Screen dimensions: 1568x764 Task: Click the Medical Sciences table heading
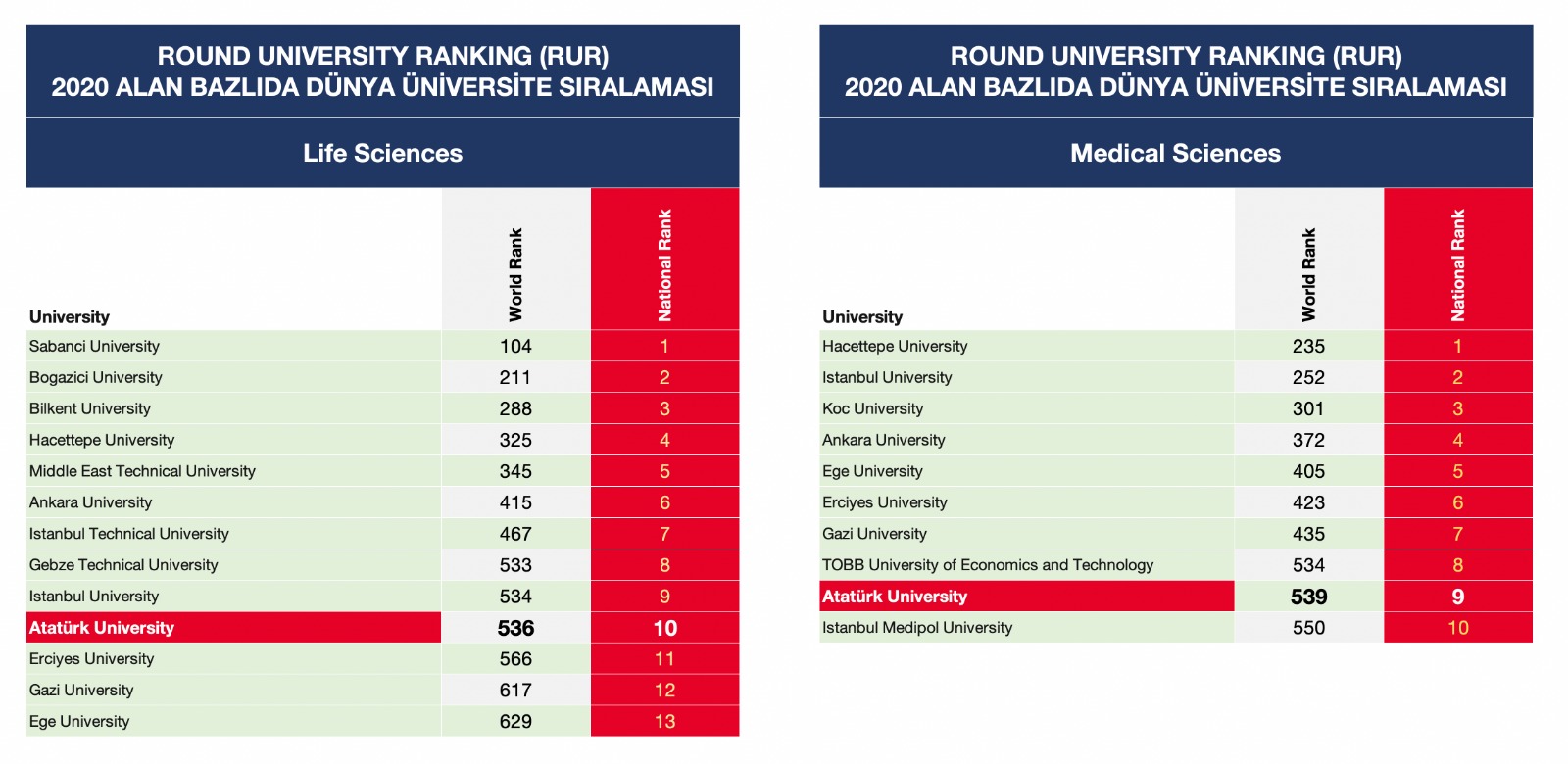click(x=1175, y=153)
